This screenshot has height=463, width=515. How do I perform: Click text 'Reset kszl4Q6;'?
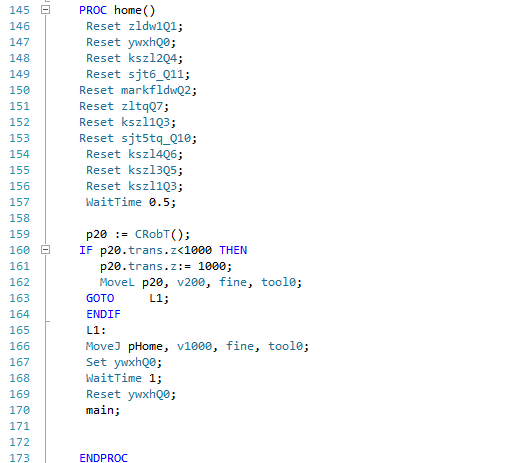pyautogui.click(x=135, y=154)
